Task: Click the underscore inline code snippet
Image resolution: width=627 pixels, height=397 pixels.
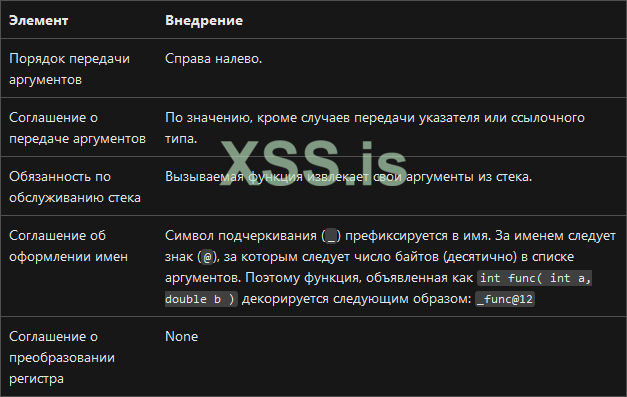Action: tap(331, 236)
